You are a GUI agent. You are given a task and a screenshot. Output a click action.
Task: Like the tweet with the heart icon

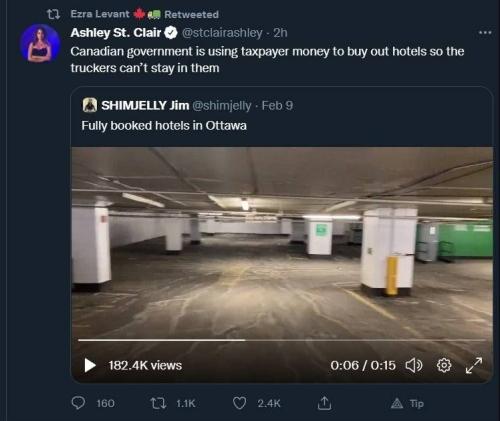tap(239, 403)
